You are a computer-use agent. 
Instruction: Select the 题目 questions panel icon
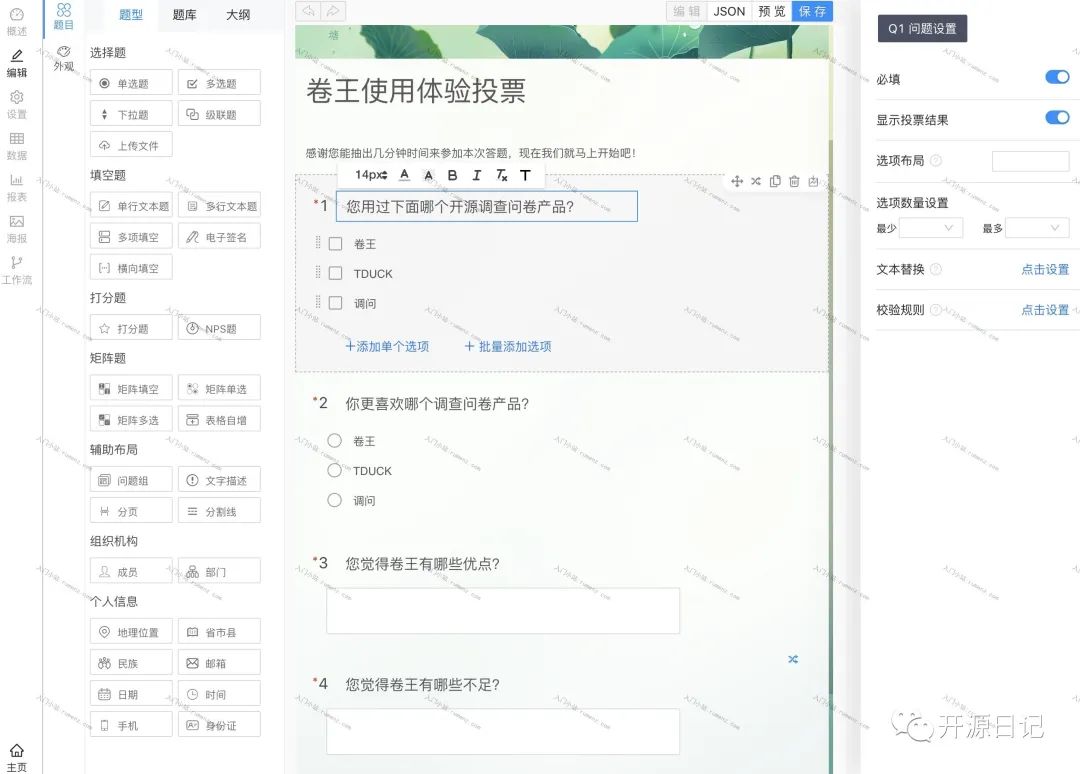63,17
